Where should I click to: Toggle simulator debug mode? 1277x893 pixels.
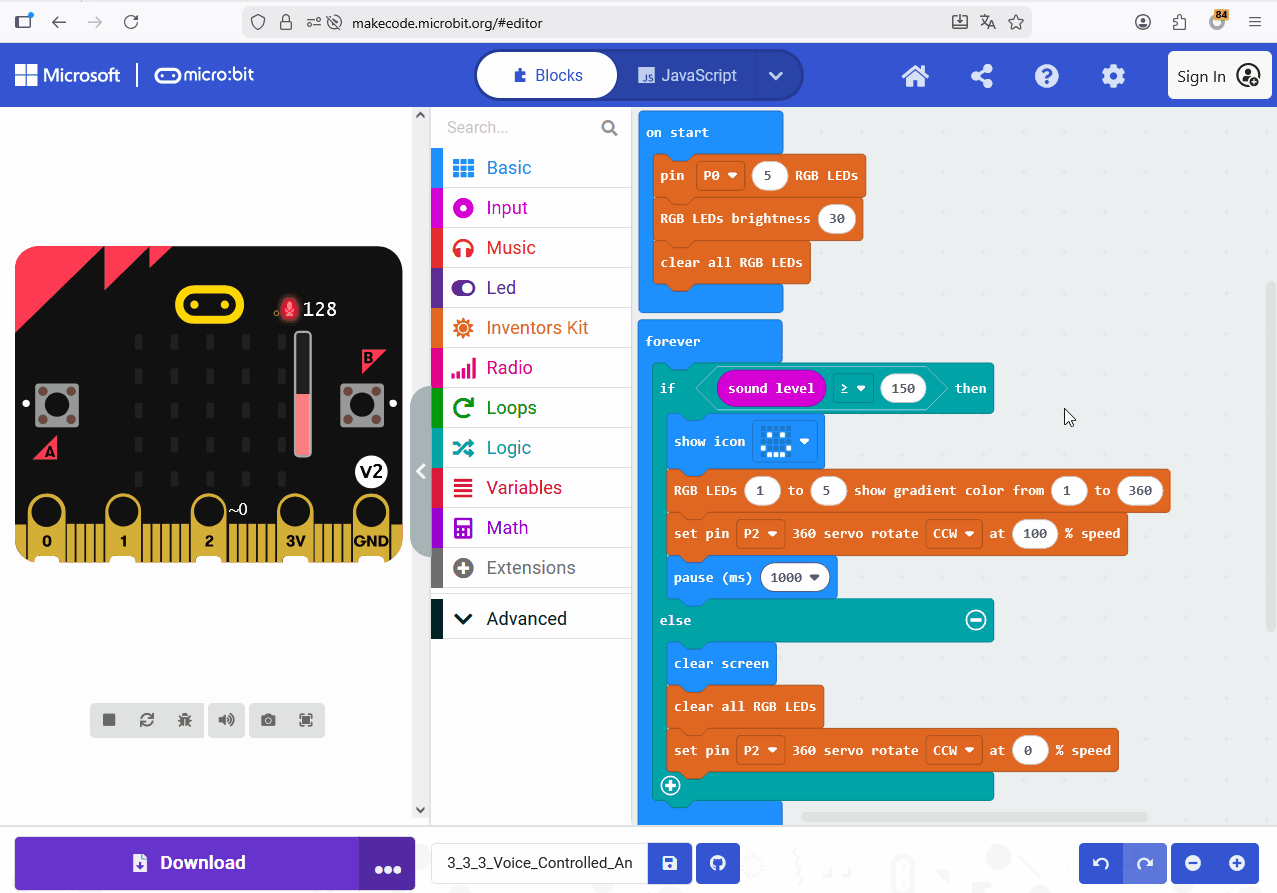(x=185, y=720)
